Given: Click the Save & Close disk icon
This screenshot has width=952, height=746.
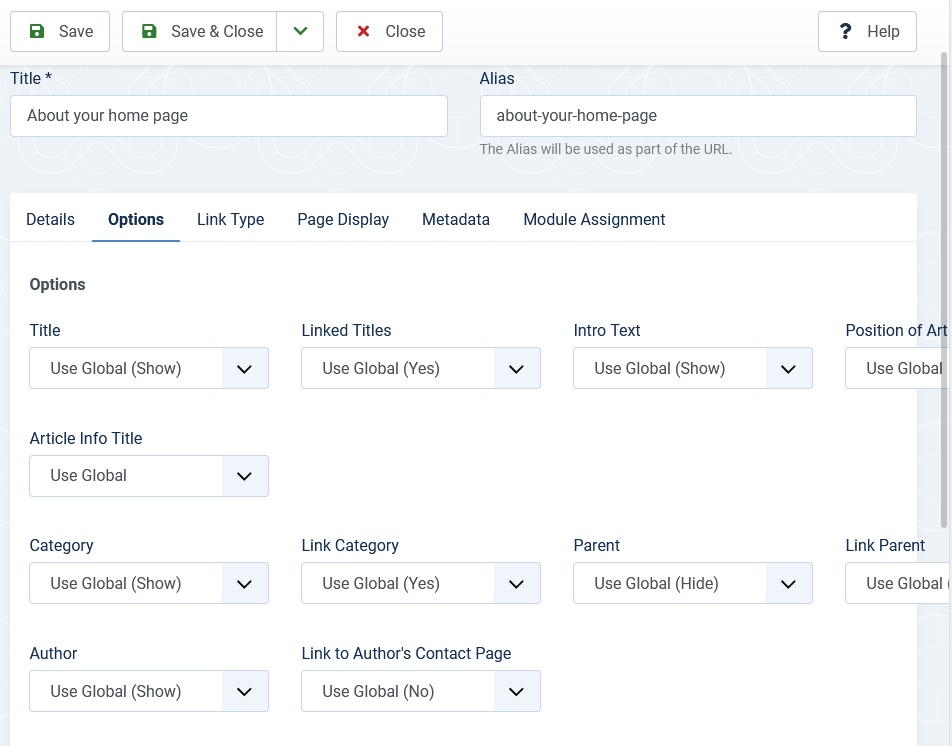Looking at the screenshot, I should [x=149, y=31].
